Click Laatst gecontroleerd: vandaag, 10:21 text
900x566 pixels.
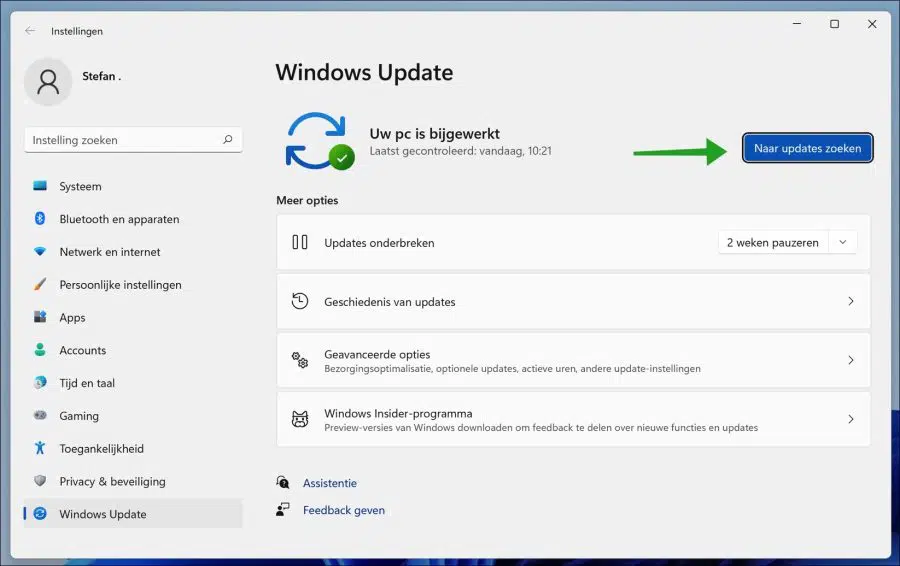(460, 151)
